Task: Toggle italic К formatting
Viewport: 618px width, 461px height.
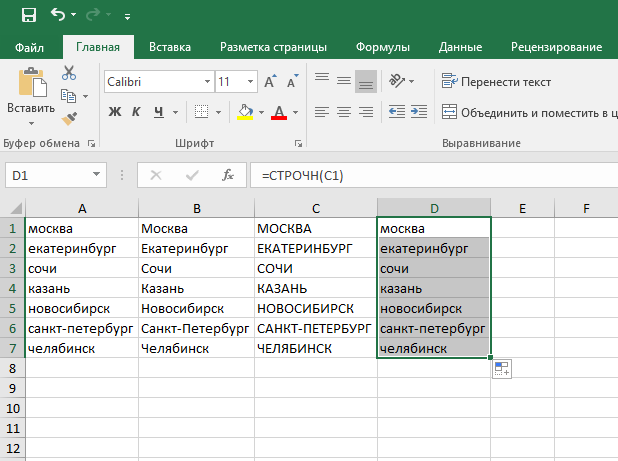Action: coord(136,112)
